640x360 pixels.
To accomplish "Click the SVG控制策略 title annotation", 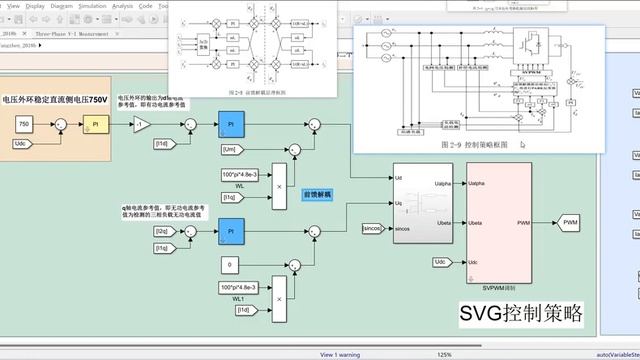I will click(x=521, y=314).
